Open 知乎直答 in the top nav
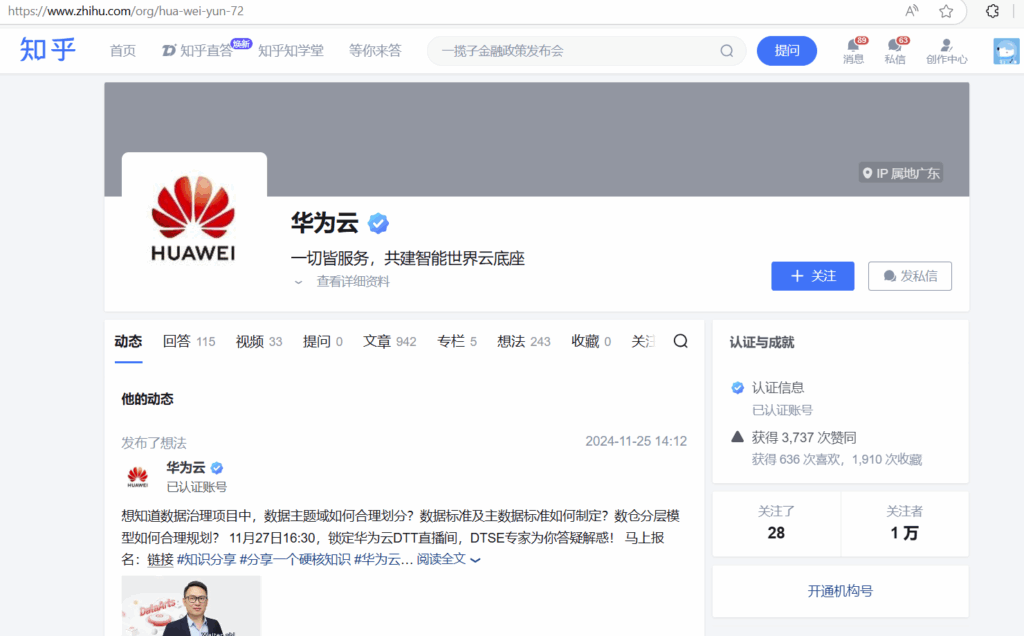 click(206, 50)
